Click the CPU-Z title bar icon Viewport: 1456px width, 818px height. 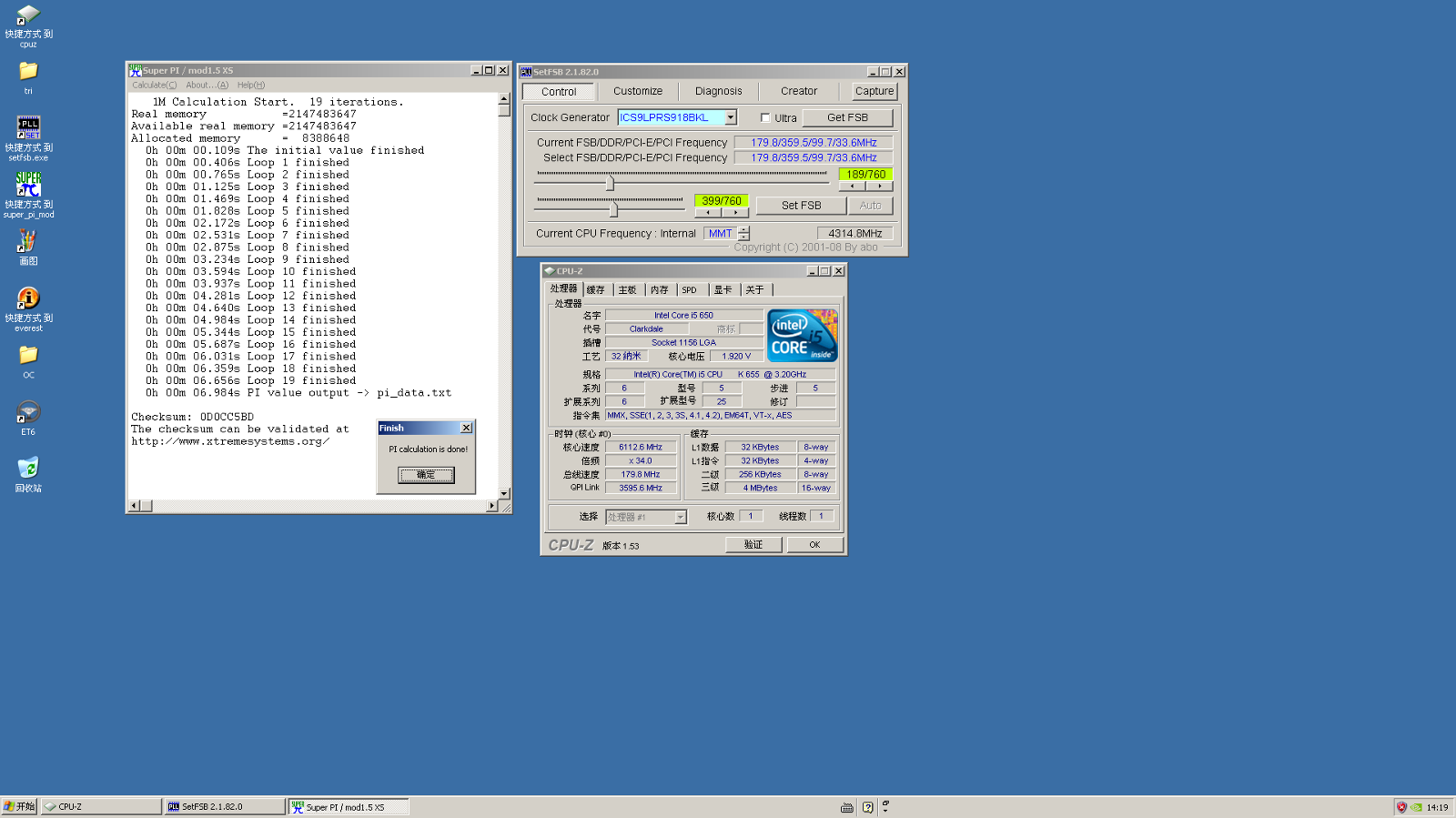549,271
